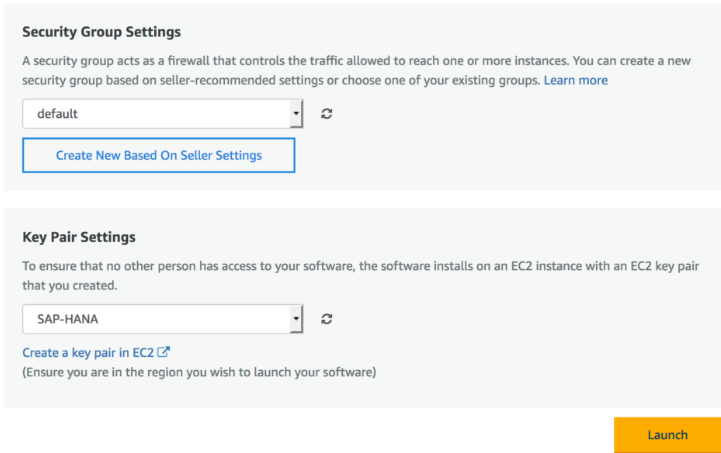Open the SAP-HANA key pair selector
This screenshot has width=721, height=453.
pyautogui.click(x=163, y=319)
